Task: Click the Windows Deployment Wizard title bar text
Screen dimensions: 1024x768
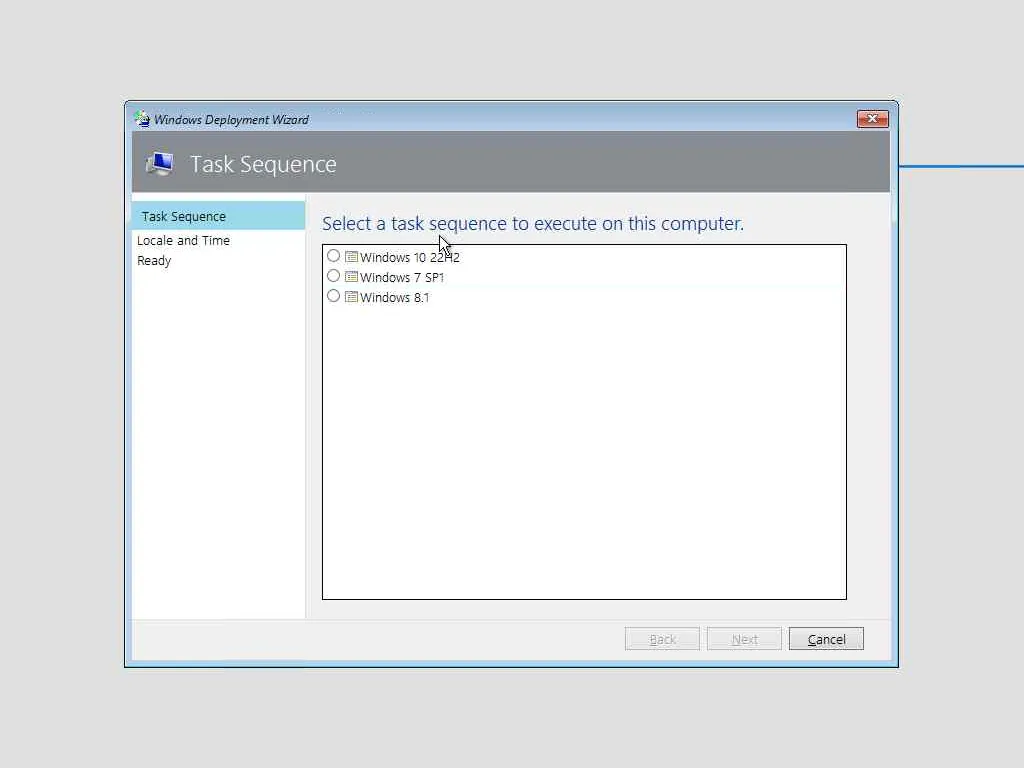Action: [231, 120]
